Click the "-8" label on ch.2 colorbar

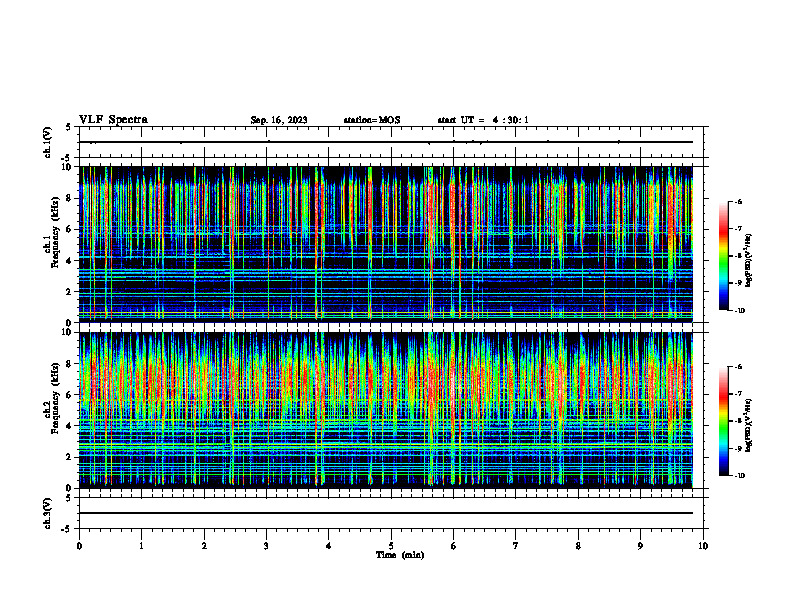click(x=738, y=421)
